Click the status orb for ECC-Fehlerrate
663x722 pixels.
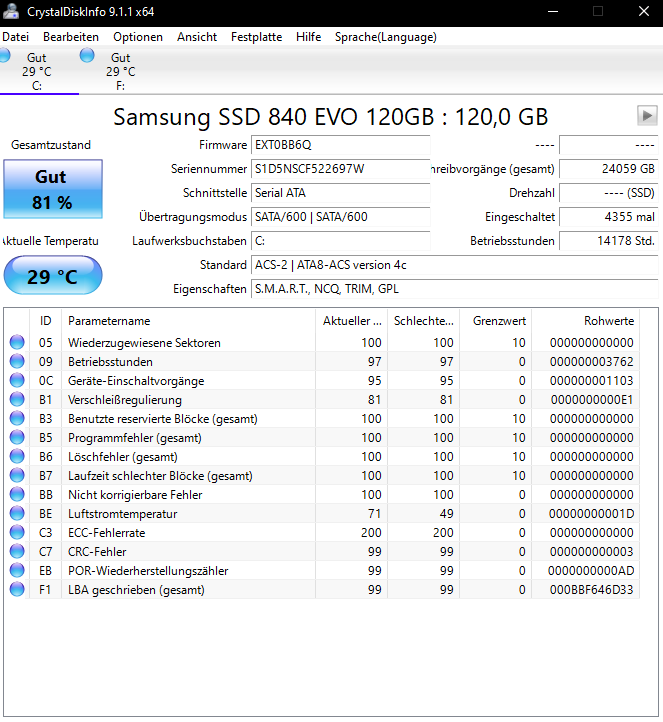(x=17, y=532)
